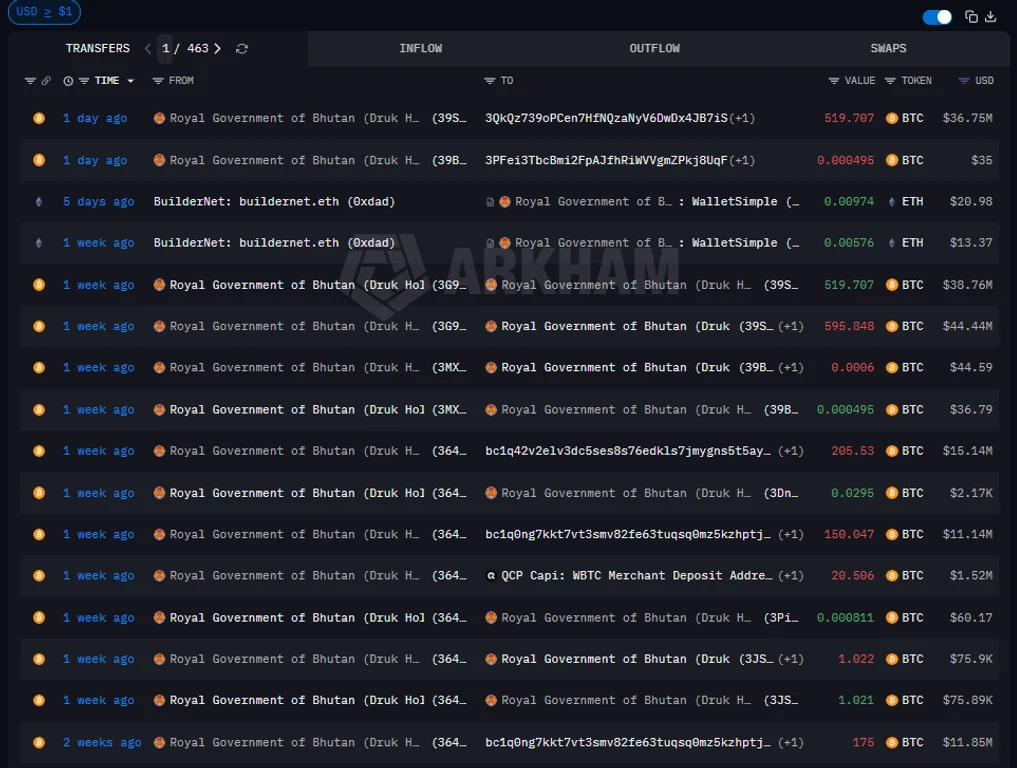Switch to the SWAPS tab
Image resolution: width=1017 pixels, height=768 pixels.
pyautogui.click(x=888, y=48)
